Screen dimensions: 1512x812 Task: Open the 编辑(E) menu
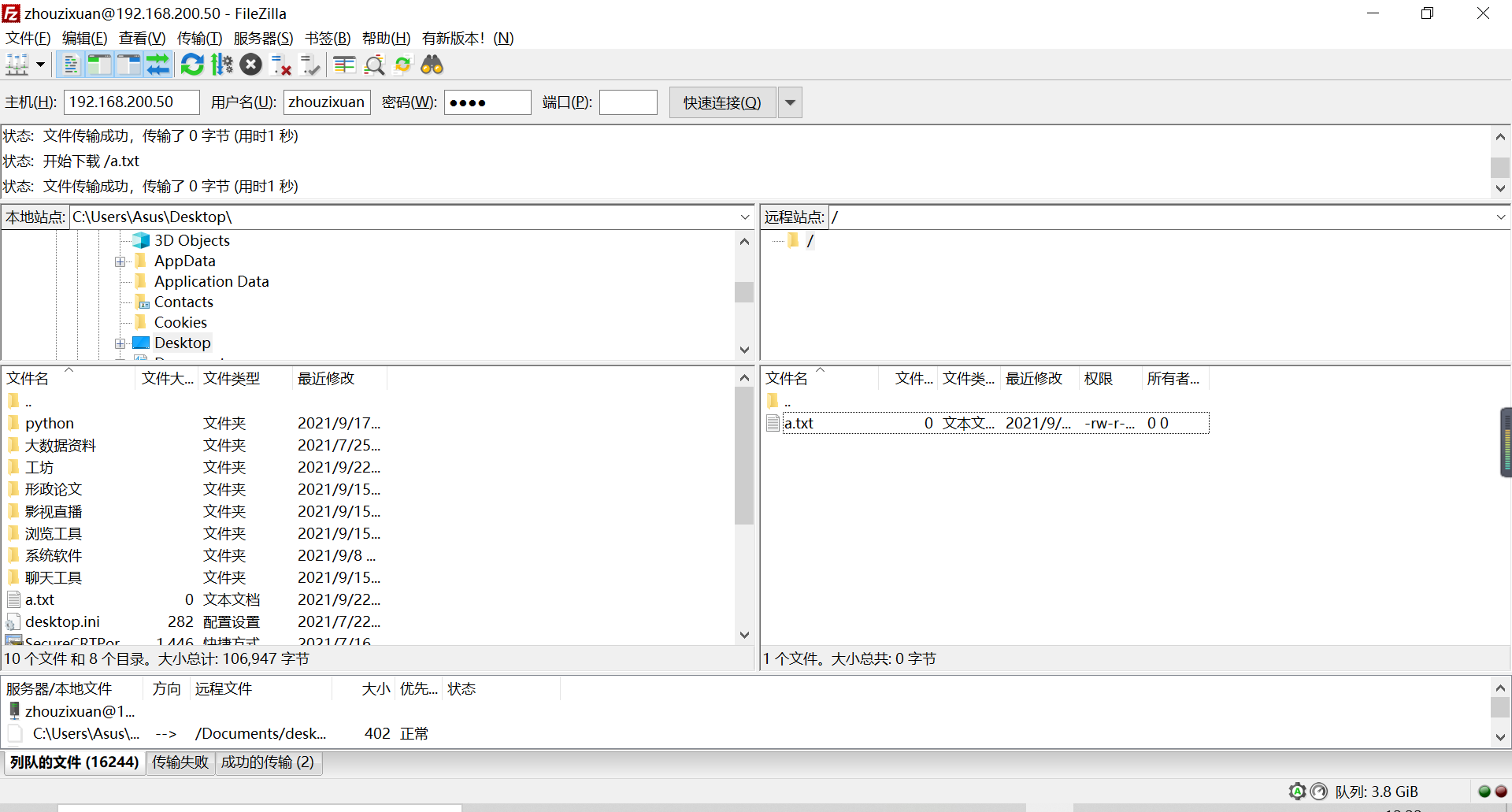click(x=84, y=38)
